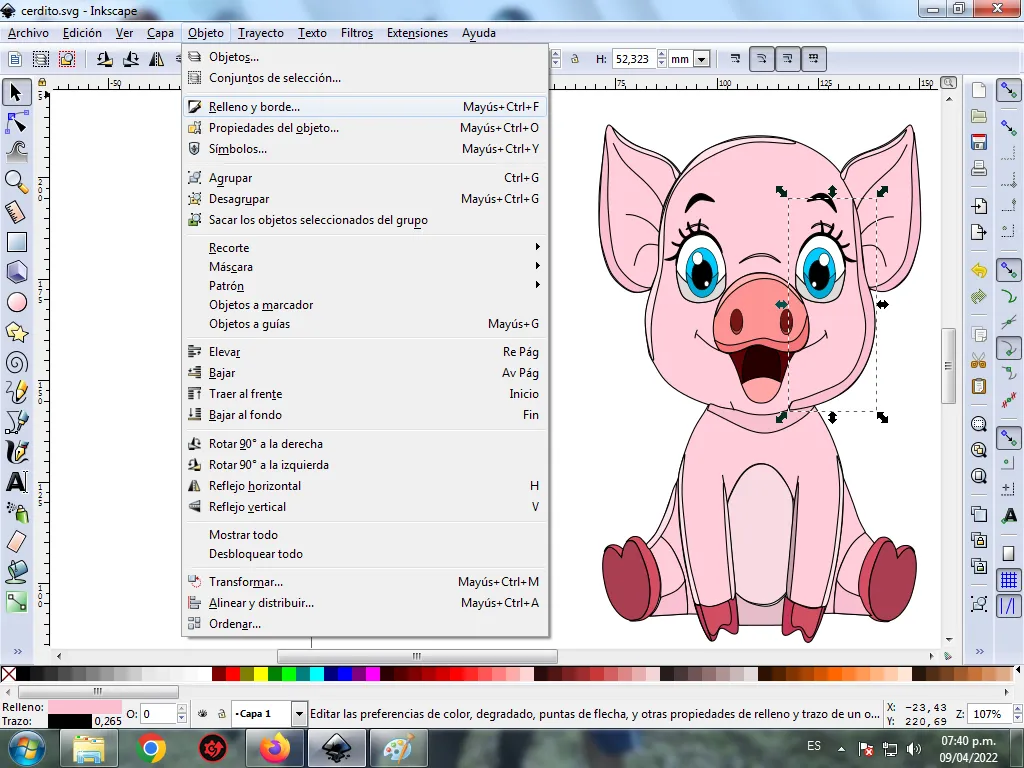Click Rotate 90° counter-clockwise toolbar icon
This screenshot has height=768, width=1024.
pos(104,59)
